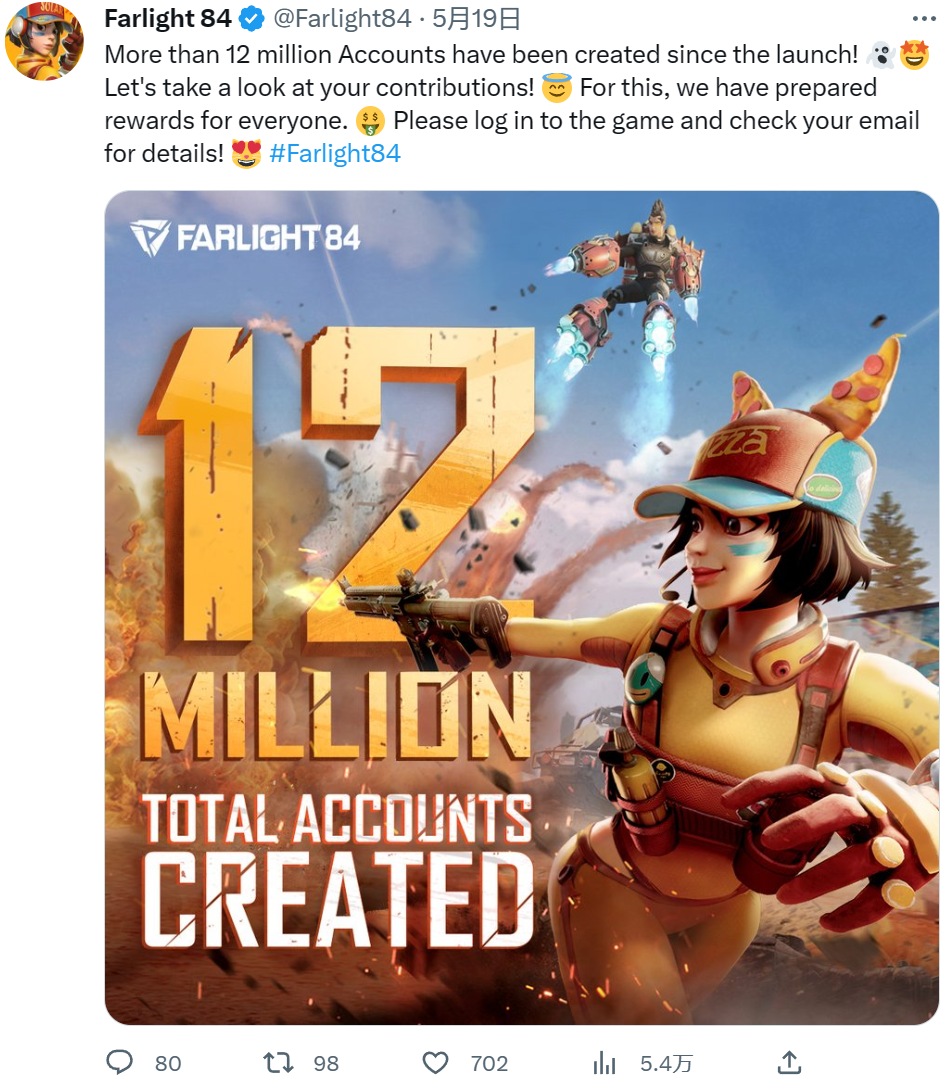Image resolution: width=947 pixels, height=1080 pixels.
Task: Click the retweet arrows icon
Action: pos(279,1062)
